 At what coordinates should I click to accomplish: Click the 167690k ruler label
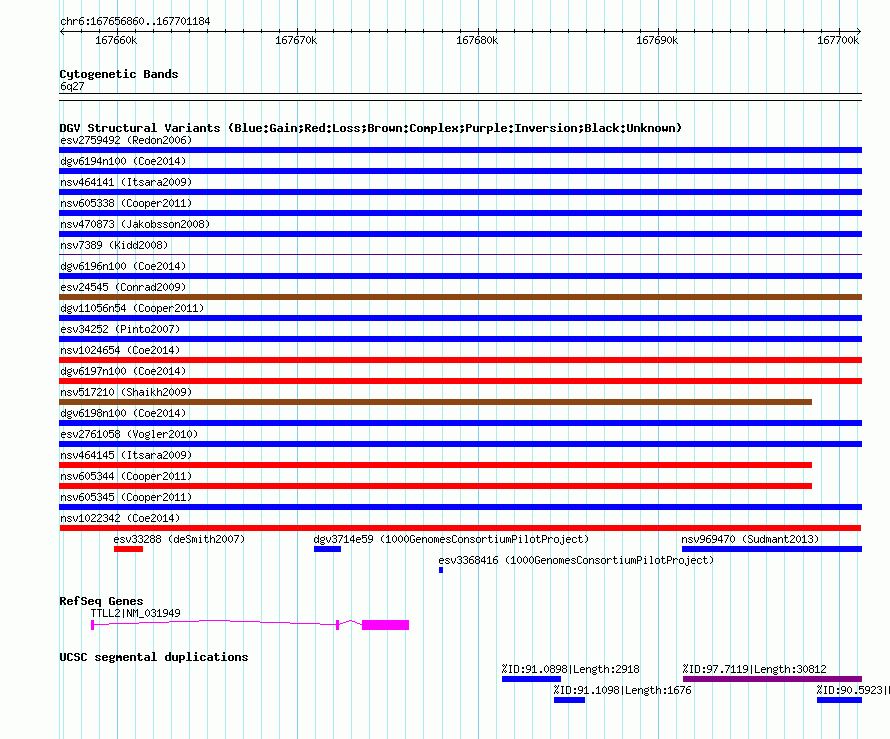point(657,40)
